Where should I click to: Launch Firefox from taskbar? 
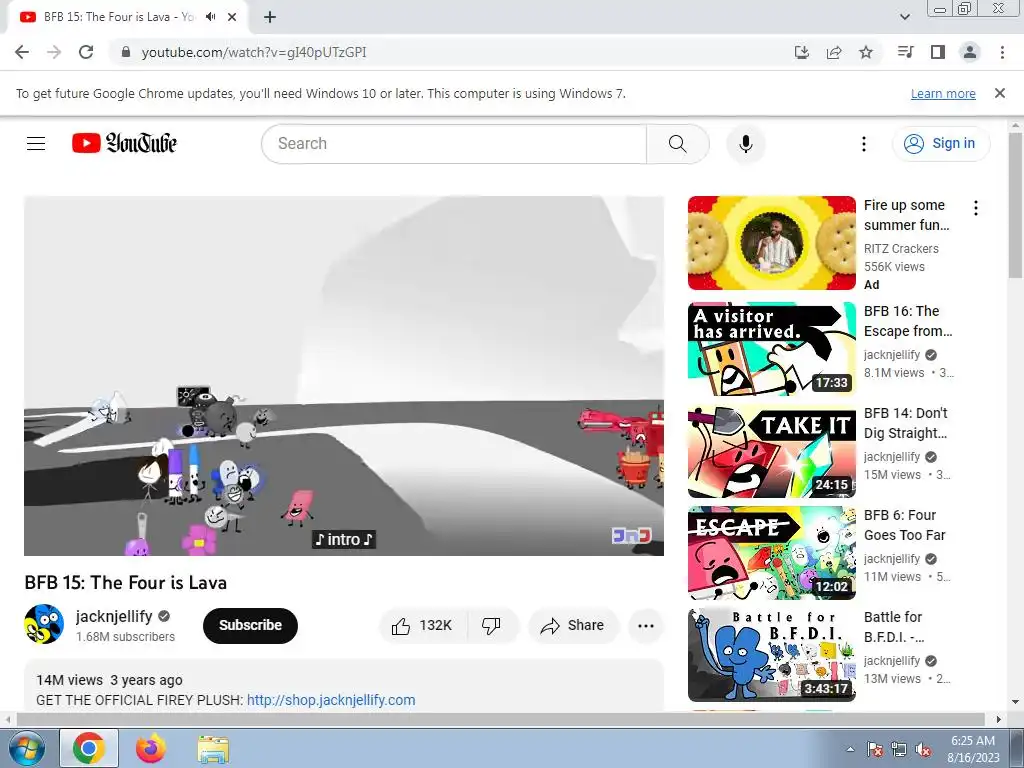coord(151,748)
